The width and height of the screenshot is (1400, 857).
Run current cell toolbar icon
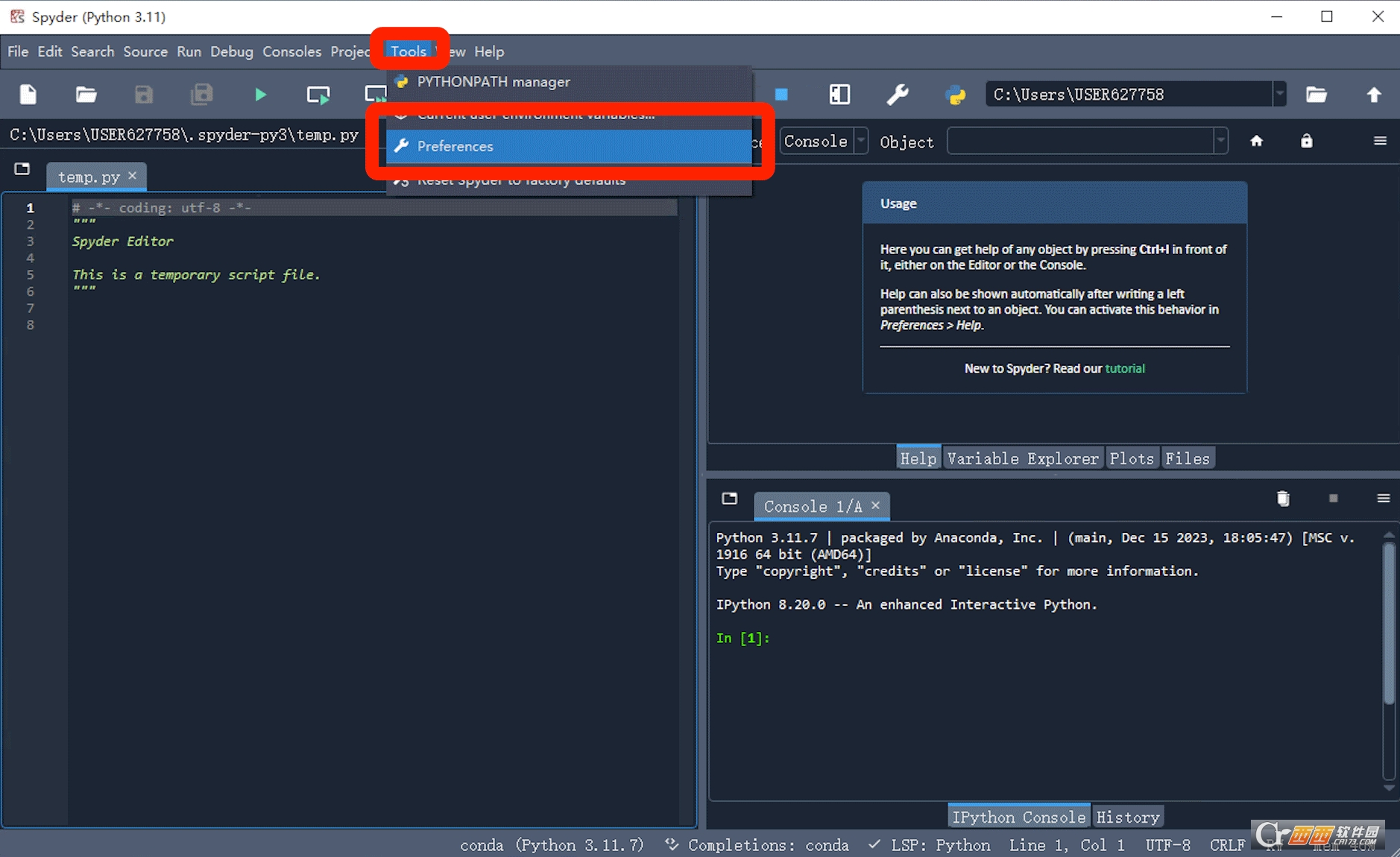[x=318, y=95]
